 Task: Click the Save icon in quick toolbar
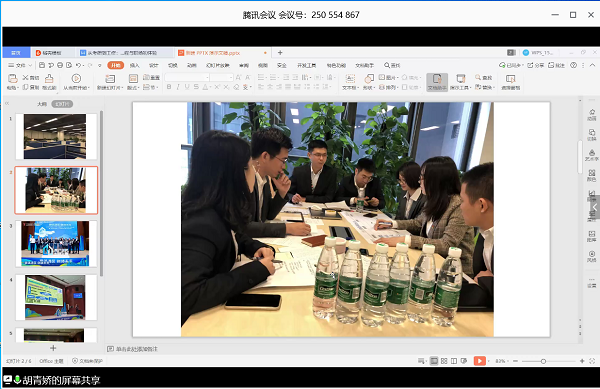42,65
